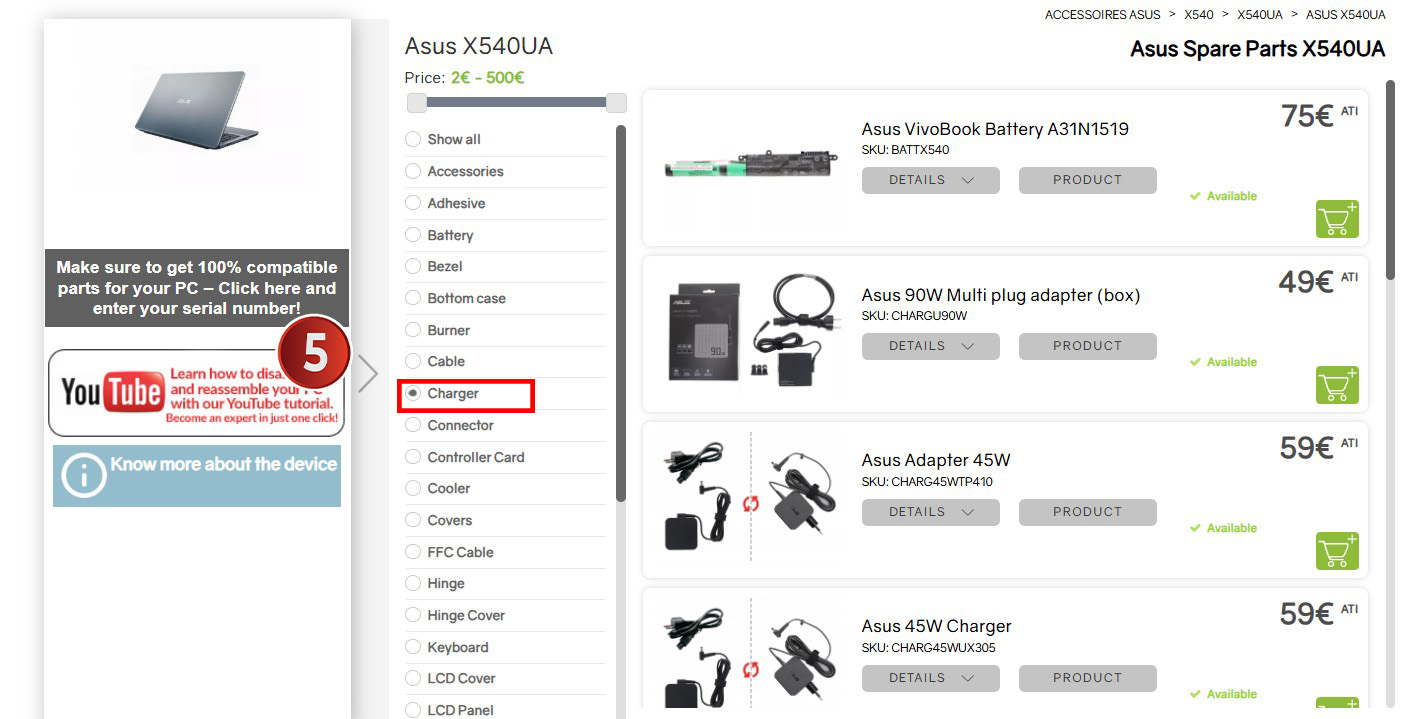1418x719 pixels.
Task: Add Asus VivoBook Battery A31N1519 to cart
Action: 1337,219
